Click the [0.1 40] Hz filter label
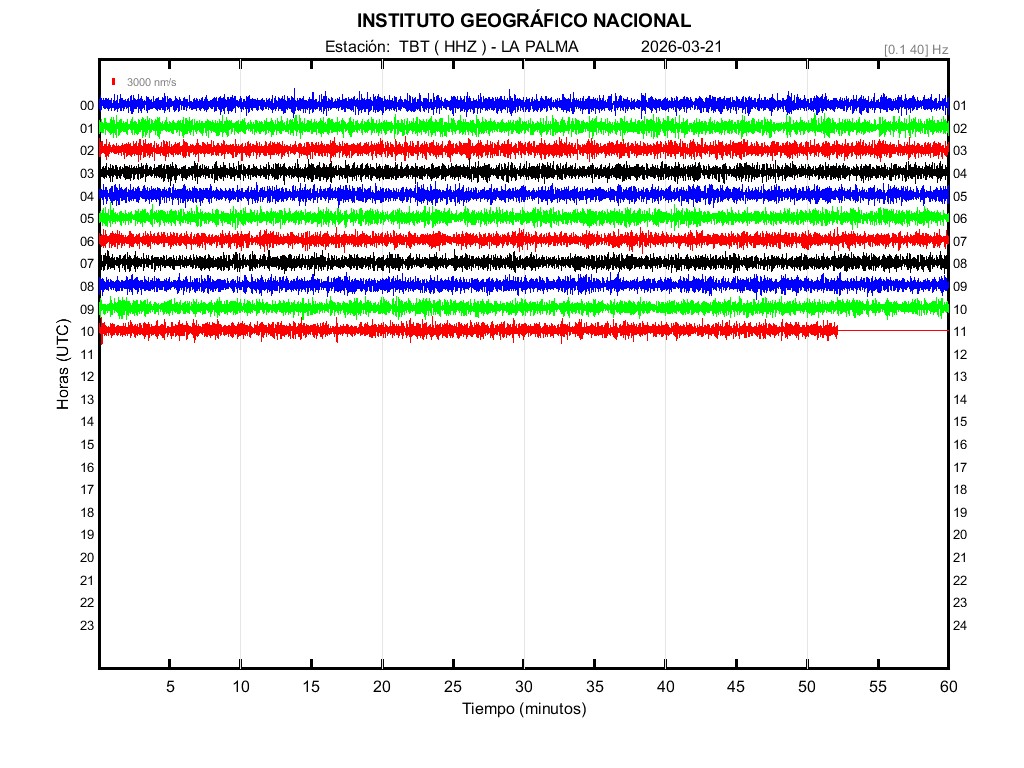The height and width of the screenshot is (768, 1024). click(915, 49)
